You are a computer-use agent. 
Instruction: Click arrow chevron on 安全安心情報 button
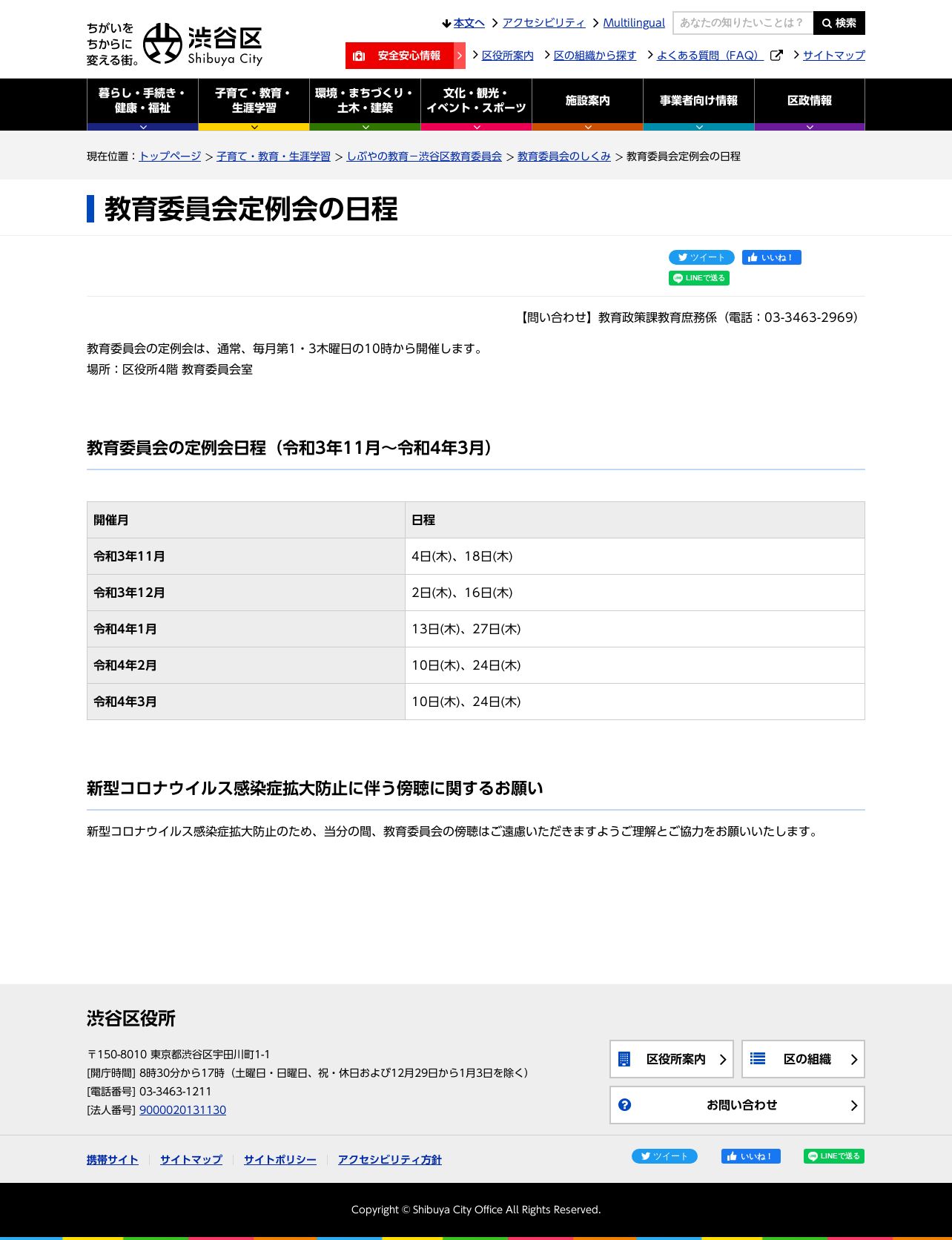point(460,56)
